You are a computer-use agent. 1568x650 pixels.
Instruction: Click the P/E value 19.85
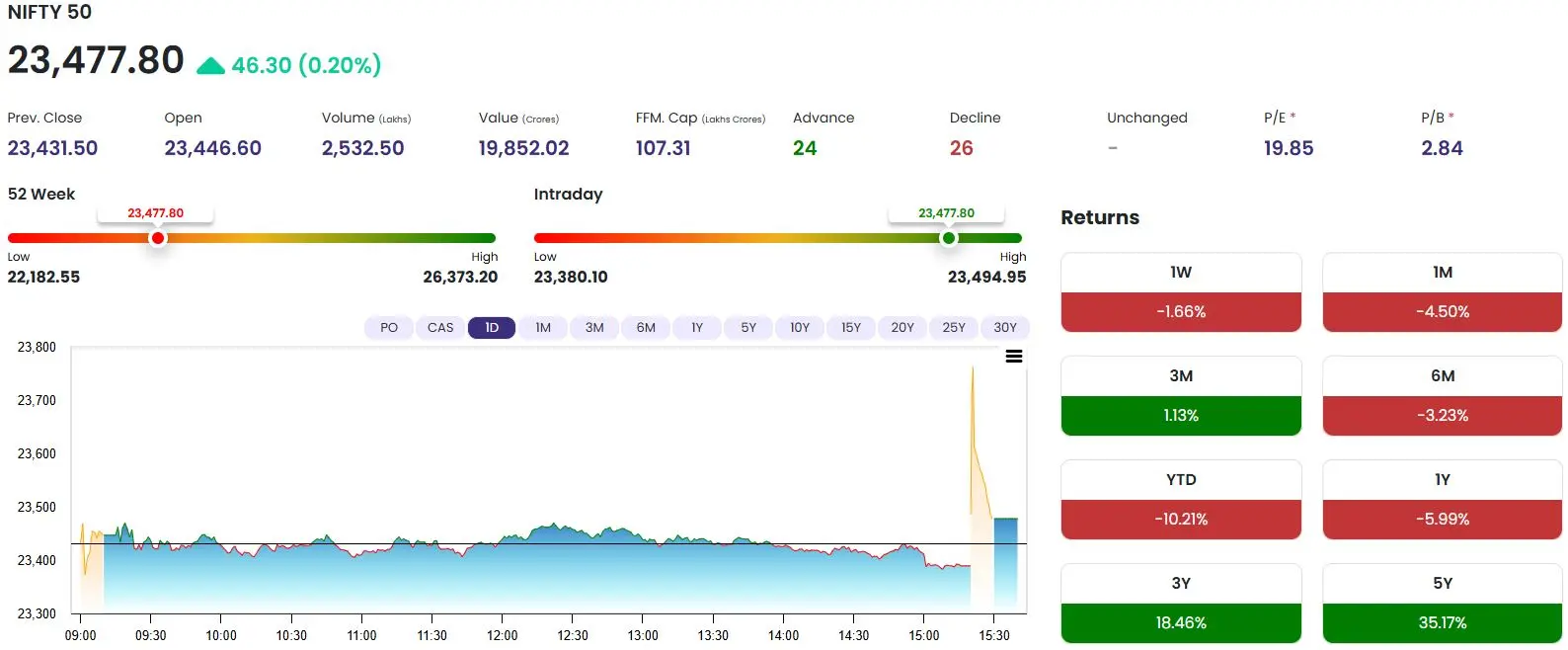pyautogui.click(x=1289, y=148)
